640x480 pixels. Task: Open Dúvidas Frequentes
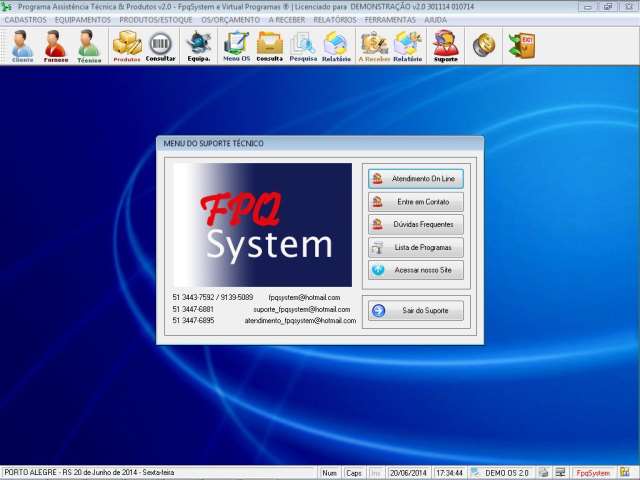click(416, 224)
